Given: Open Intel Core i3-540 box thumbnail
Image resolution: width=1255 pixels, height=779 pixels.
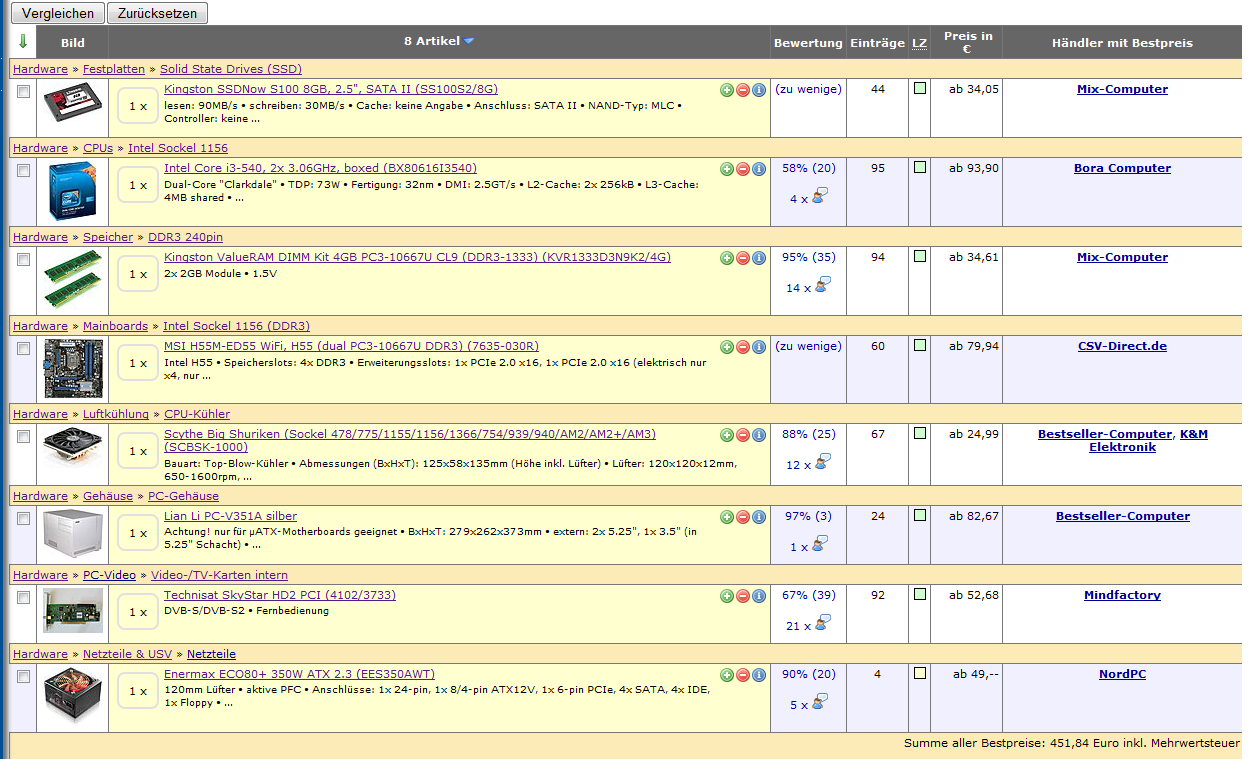Looking at the screenshot, I should click(72, 192).
